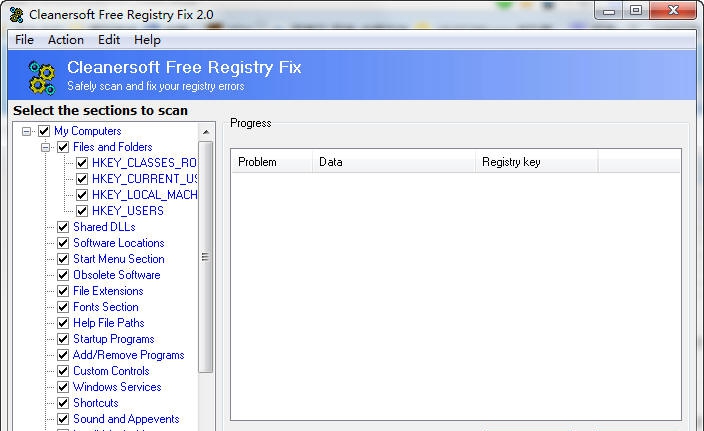
Task: Open the Help menu
Action: [x=147, y=40]
